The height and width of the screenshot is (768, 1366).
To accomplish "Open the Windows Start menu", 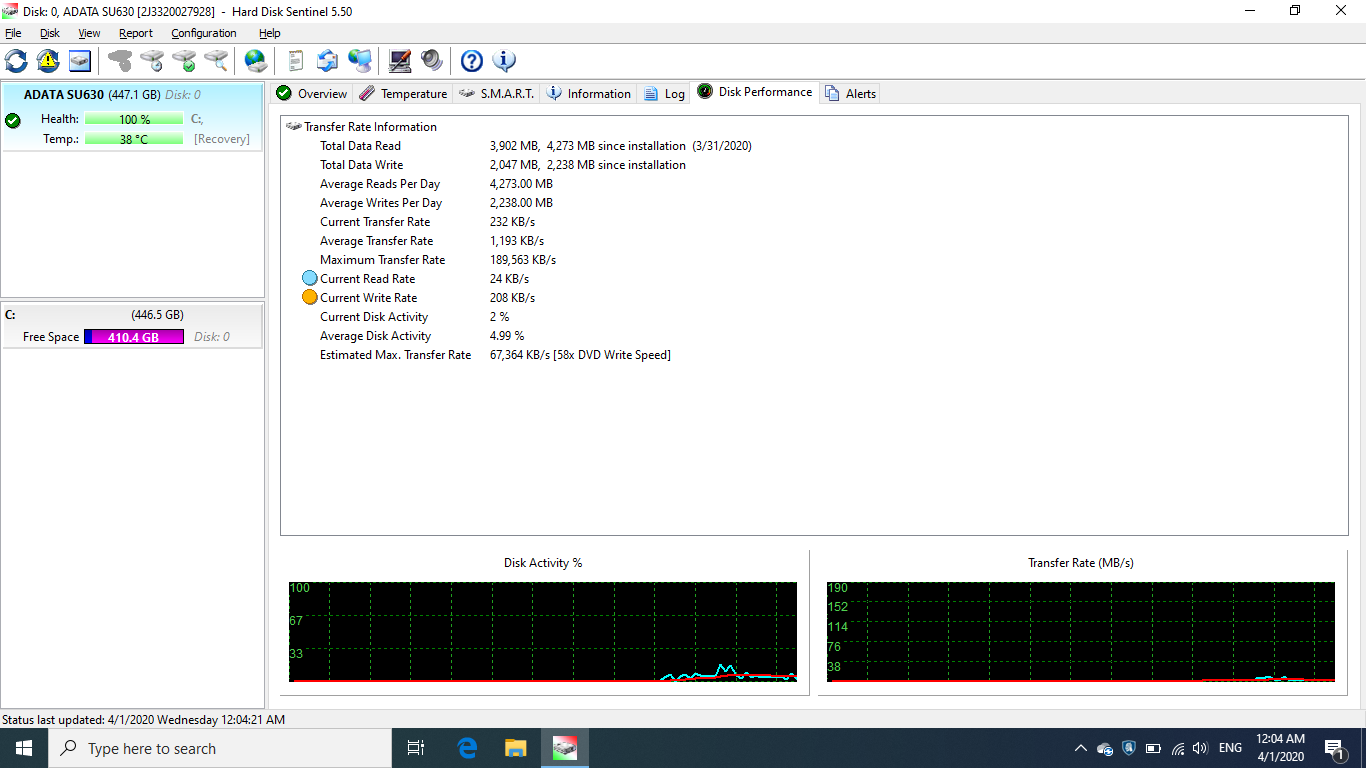I will coord(24,748).
